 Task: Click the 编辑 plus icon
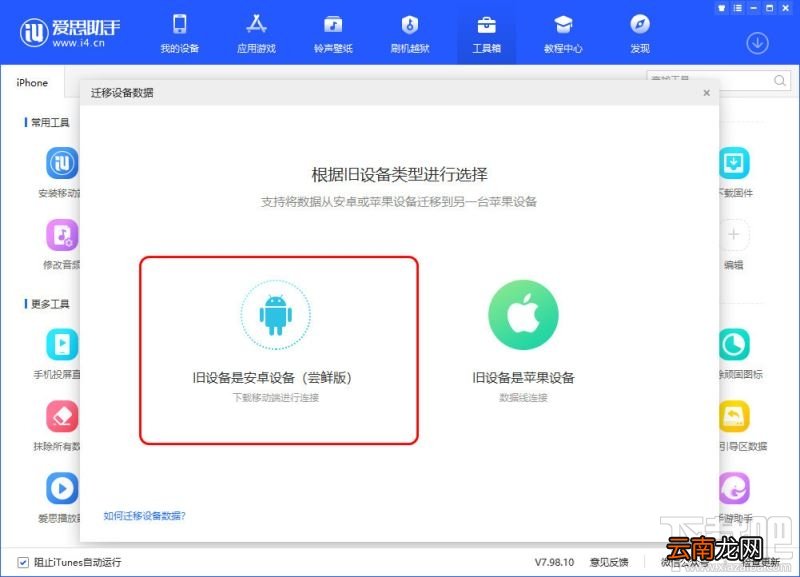(734, 235)
